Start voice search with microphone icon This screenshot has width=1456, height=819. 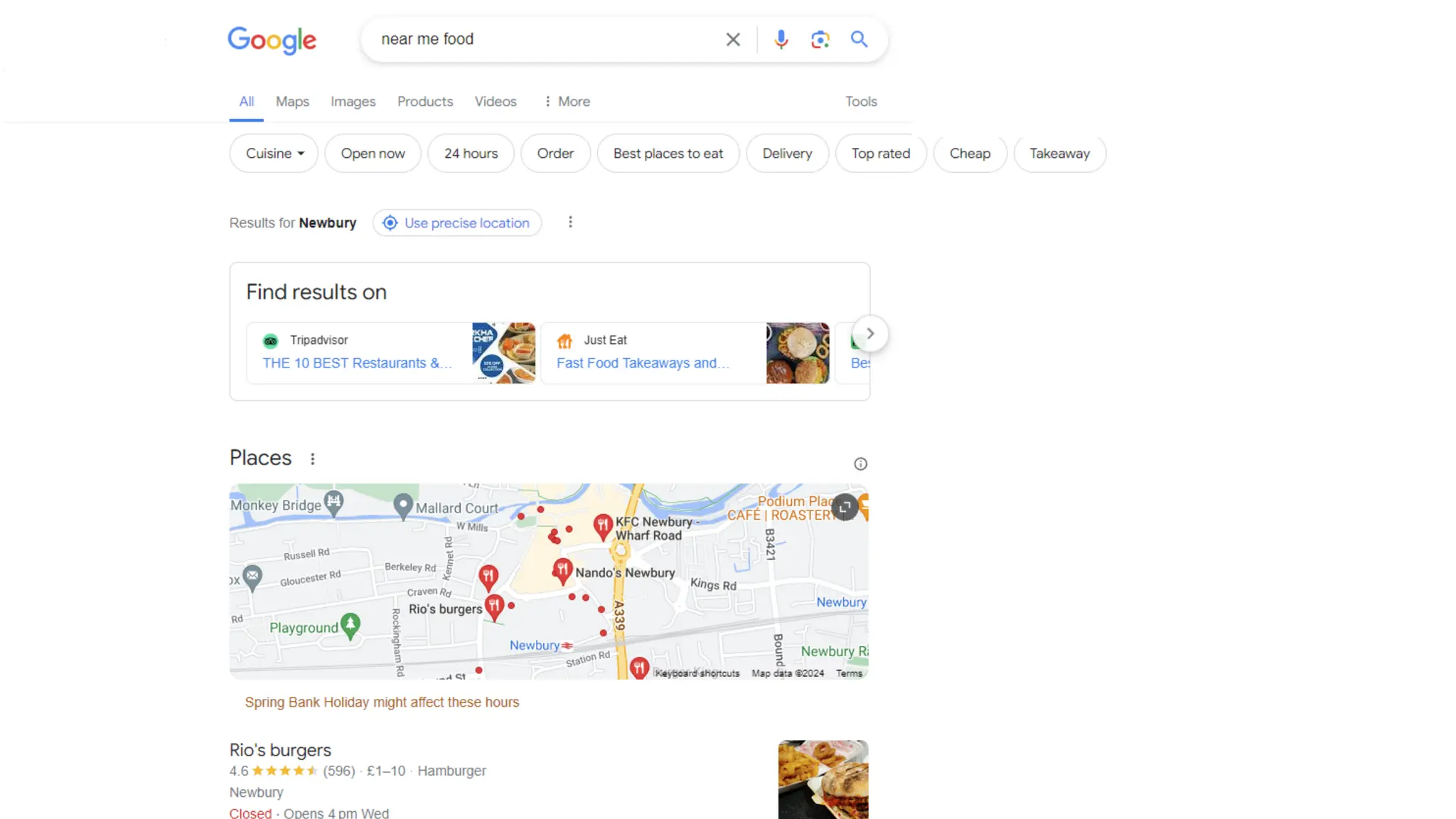click(x=781, y=40)
